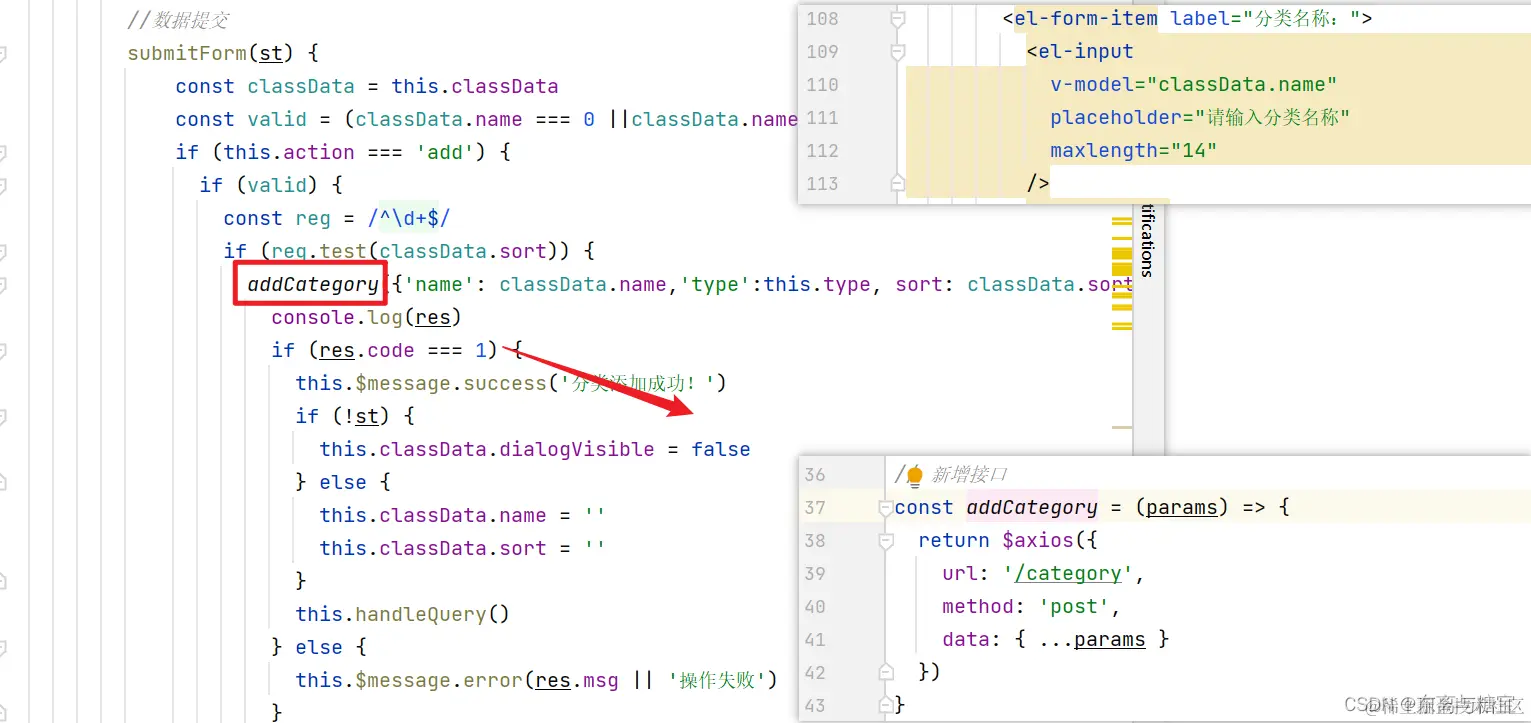Screen dimensions: 1531x723
Task: Click the '新增接口' comment on line 36
Action: (x=969, y=475)
